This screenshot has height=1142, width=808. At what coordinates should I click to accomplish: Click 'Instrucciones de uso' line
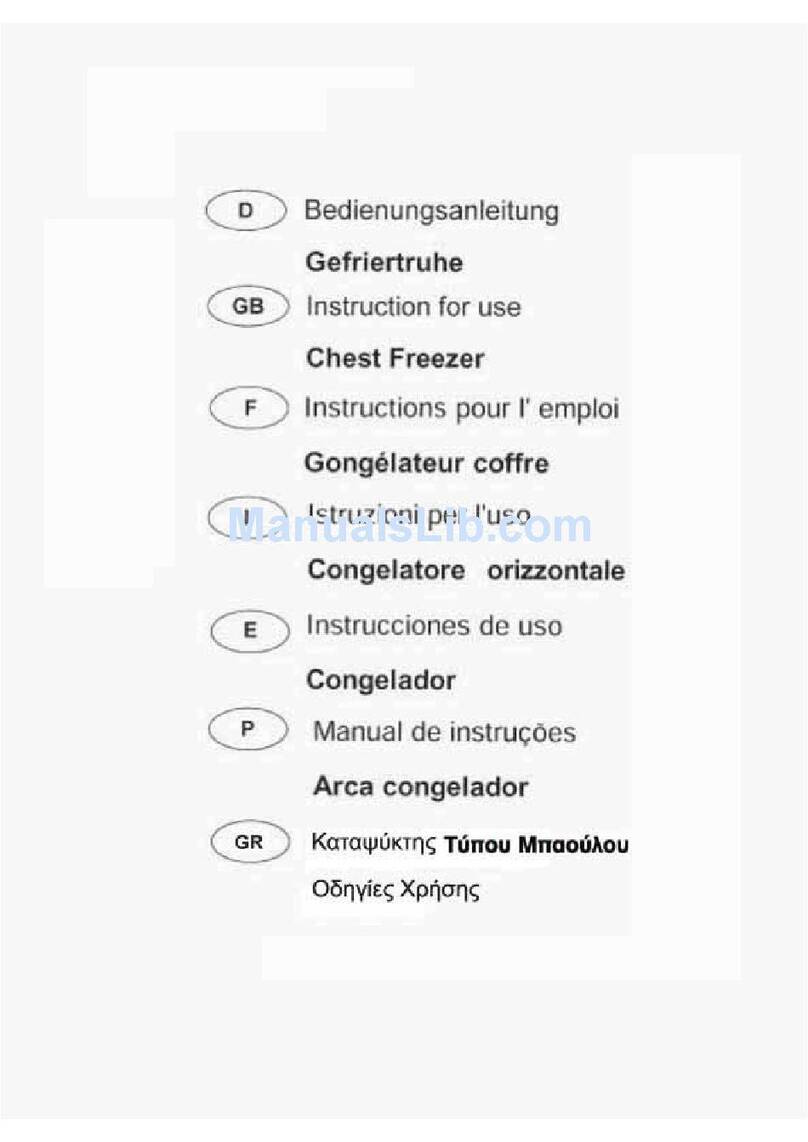coord(434,626)
